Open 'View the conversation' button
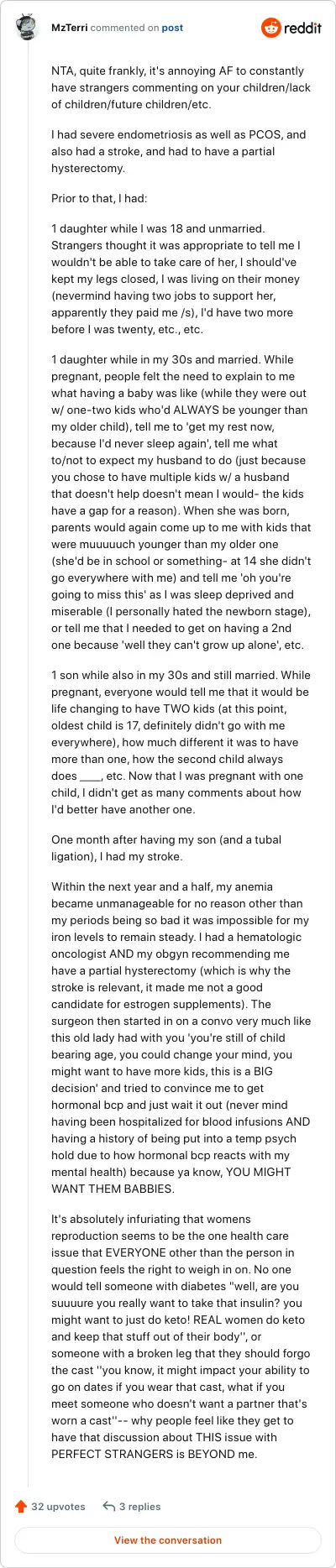Image resolution: width=336 pixels, height=1568 pixels. click(168, 1540)
